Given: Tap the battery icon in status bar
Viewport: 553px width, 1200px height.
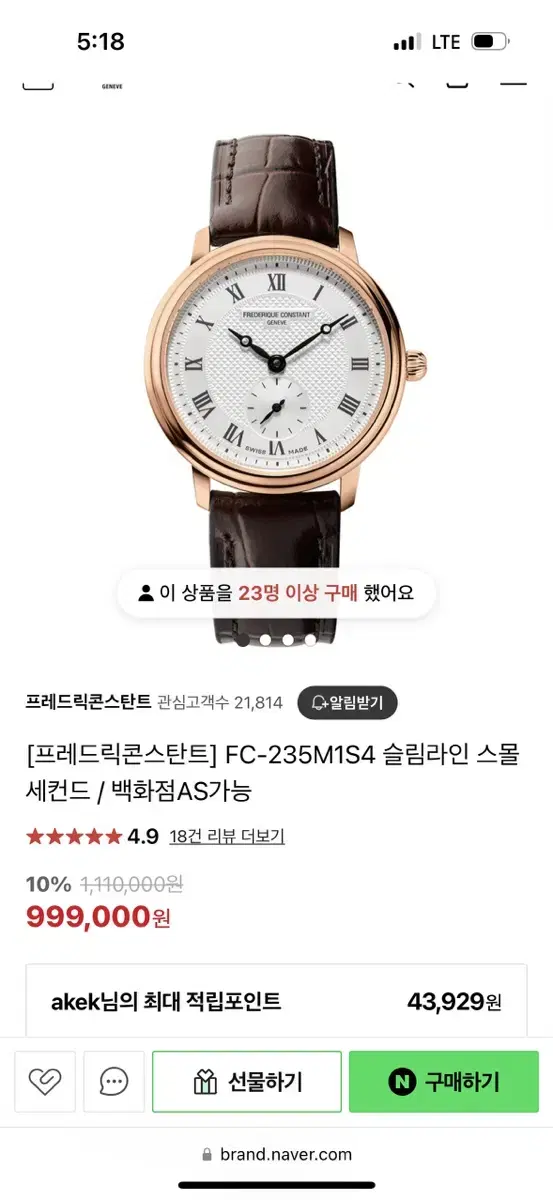Looking at the screenshot, I should 490,42.
